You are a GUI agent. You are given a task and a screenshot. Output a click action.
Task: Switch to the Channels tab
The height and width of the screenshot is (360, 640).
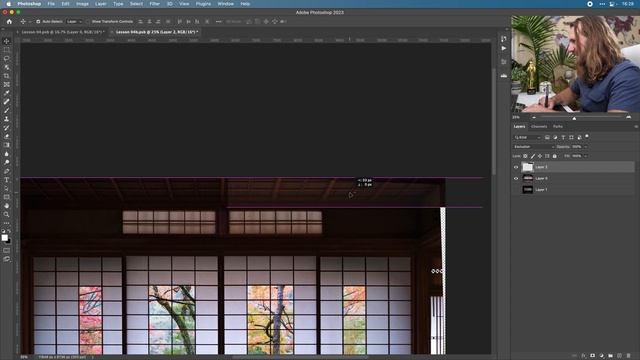click(539, 127)
